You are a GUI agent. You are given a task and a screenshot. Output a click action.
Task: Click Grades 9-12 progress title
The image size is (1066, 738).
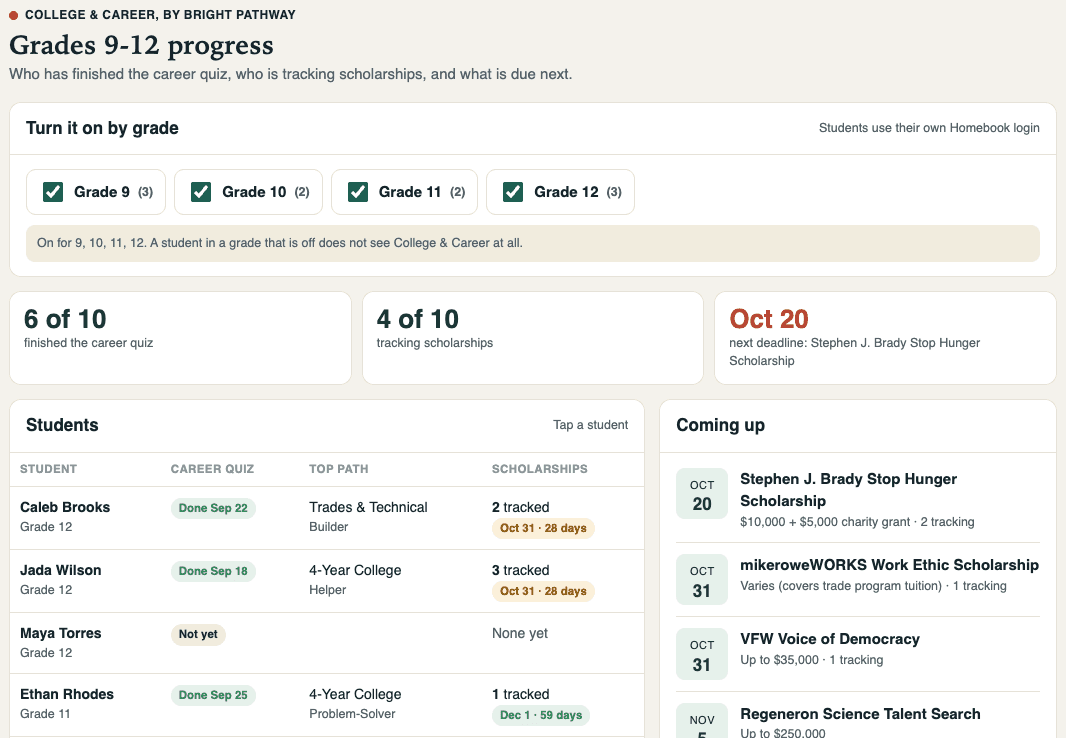141,46
